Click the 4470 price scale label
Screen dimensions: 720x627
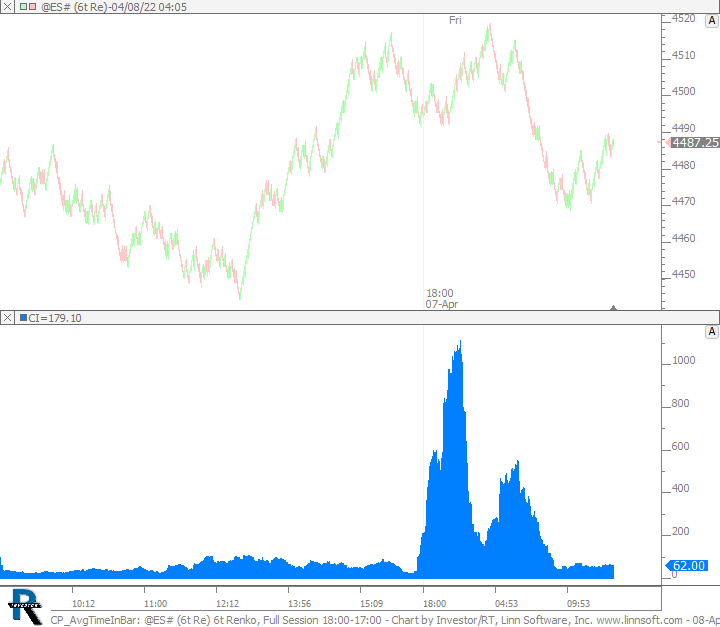tap(683, 201)
